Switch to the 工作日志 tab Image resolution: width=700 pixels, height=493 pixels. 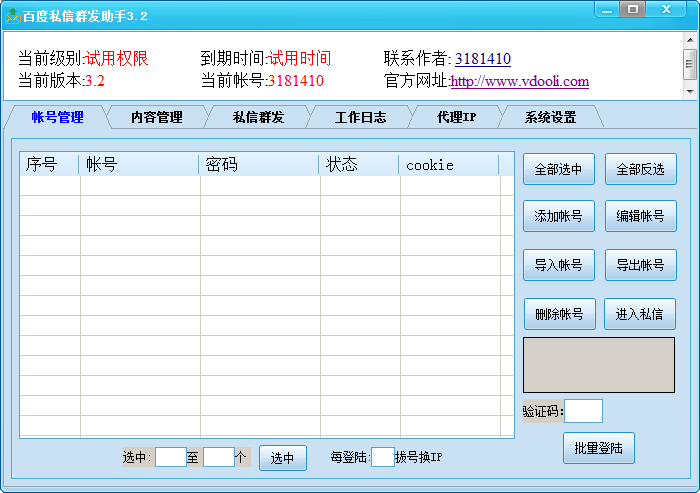[360, 117]
